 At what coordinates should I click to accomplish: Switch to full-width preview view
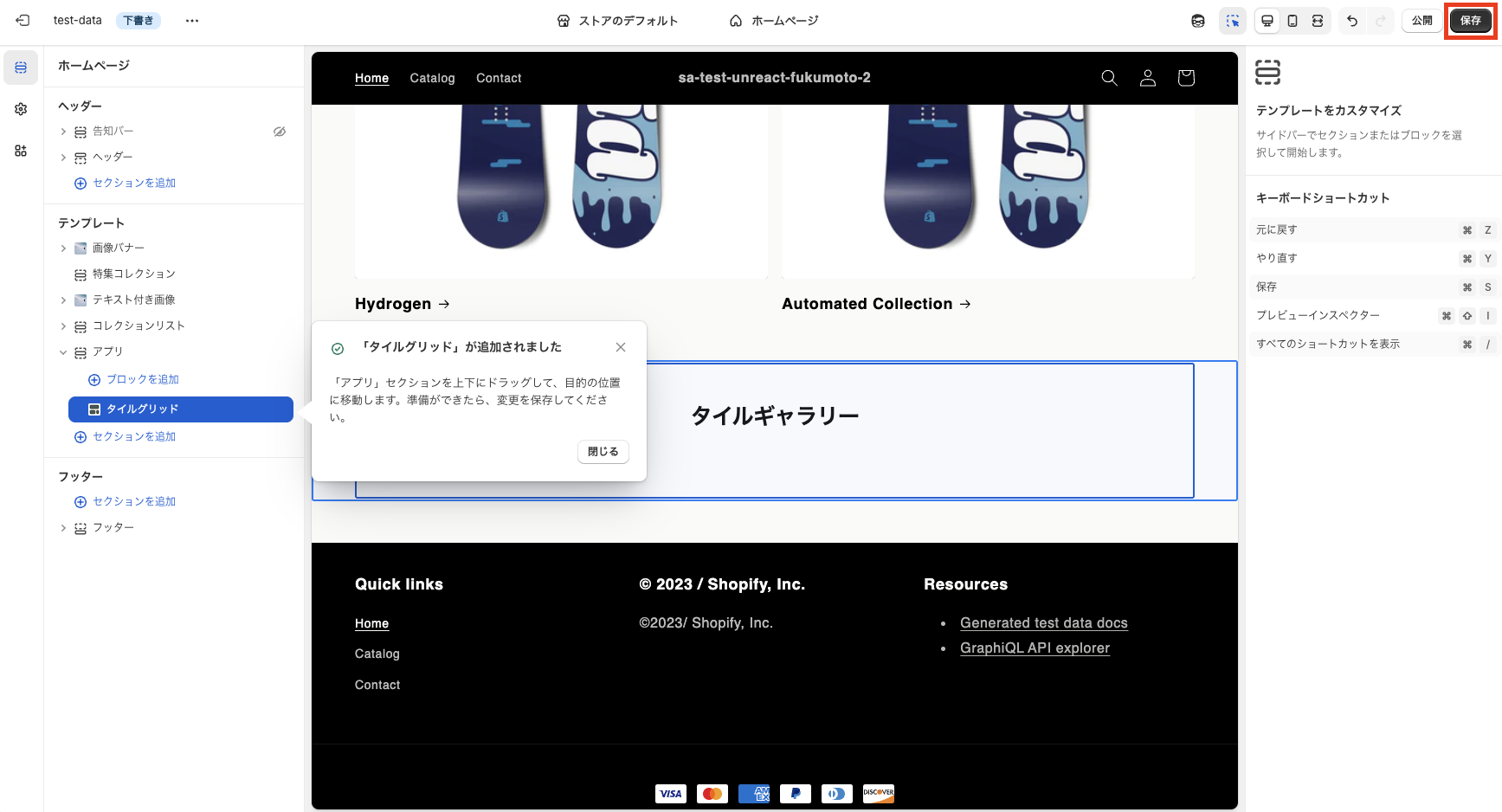(x=1318, y=20)
